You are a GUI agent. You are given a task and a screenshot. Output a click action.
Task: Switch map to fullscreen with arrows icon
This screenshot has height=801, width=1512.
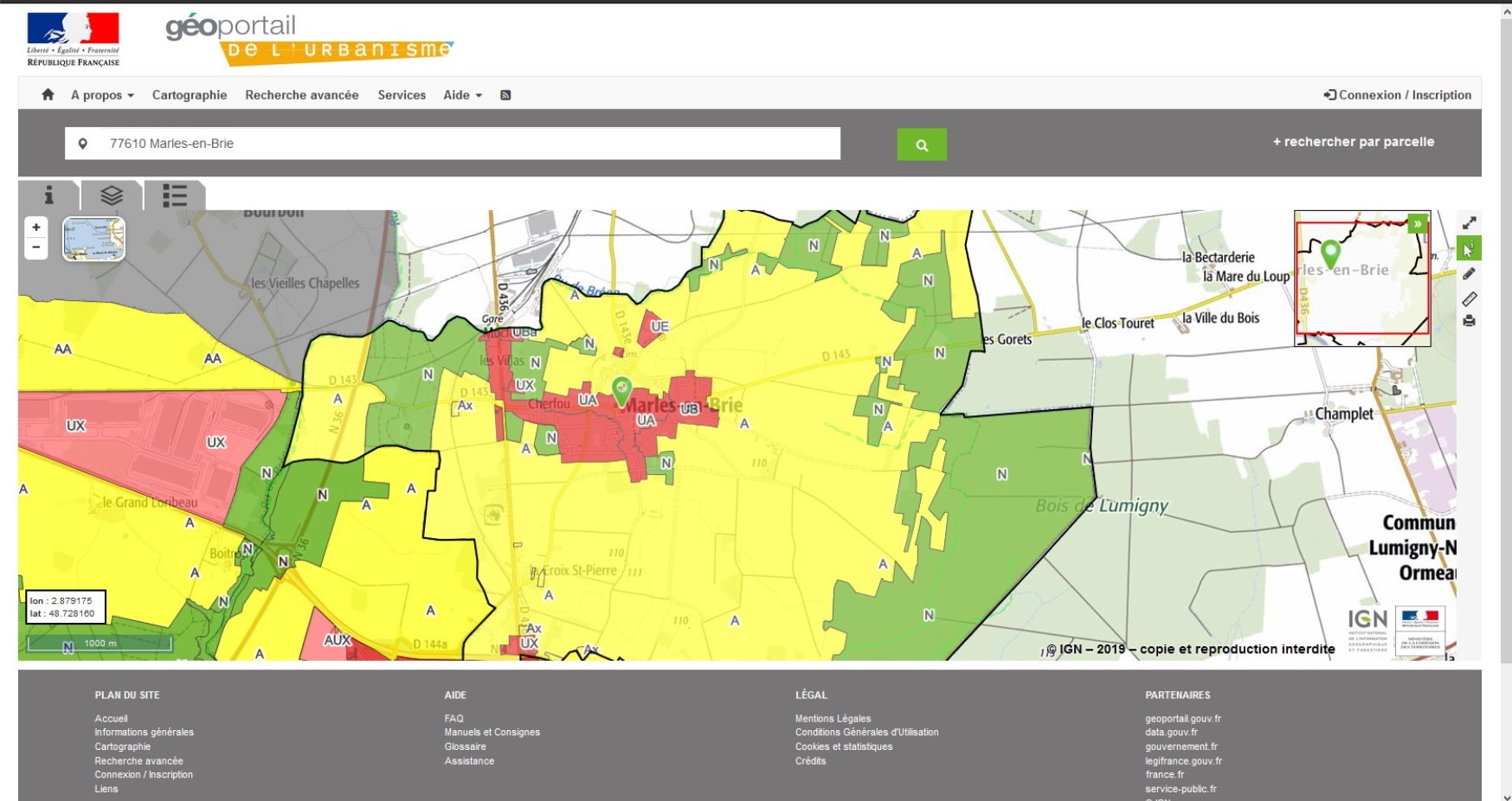(x=1469, y=223)
